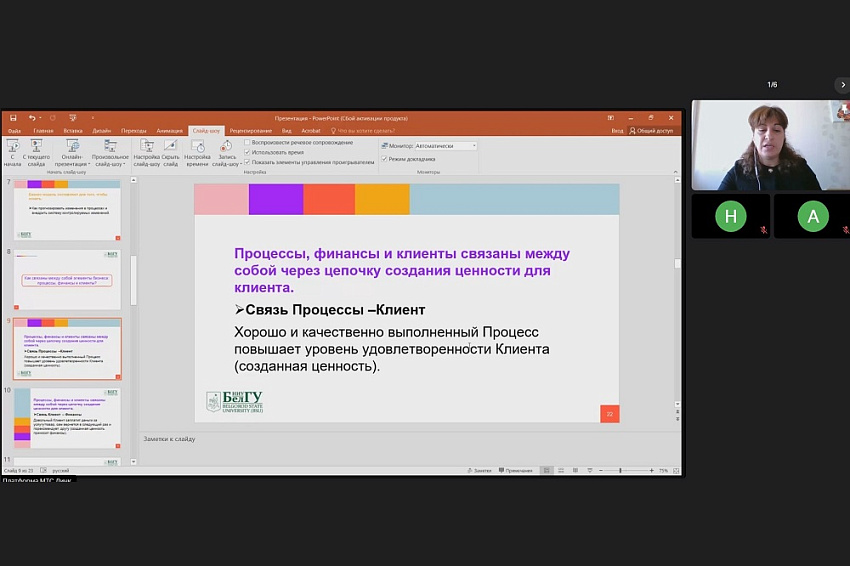The image size is (850, 566).
Task: Start slideshow from current slide (С текущего слайда)
Action: [37, 149]
